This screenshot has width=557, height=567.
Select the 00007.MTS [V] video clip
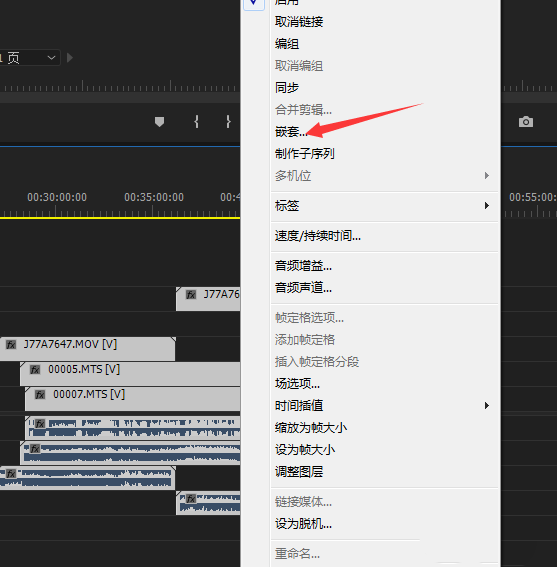[132, 398]
